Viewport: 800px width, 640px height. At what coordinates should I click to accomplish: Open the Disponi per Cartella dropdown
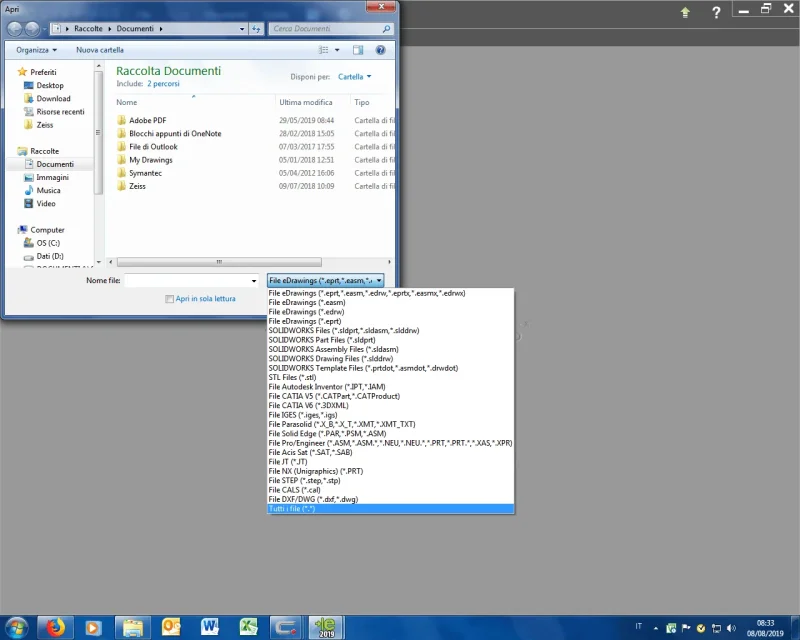pos(355,77)
